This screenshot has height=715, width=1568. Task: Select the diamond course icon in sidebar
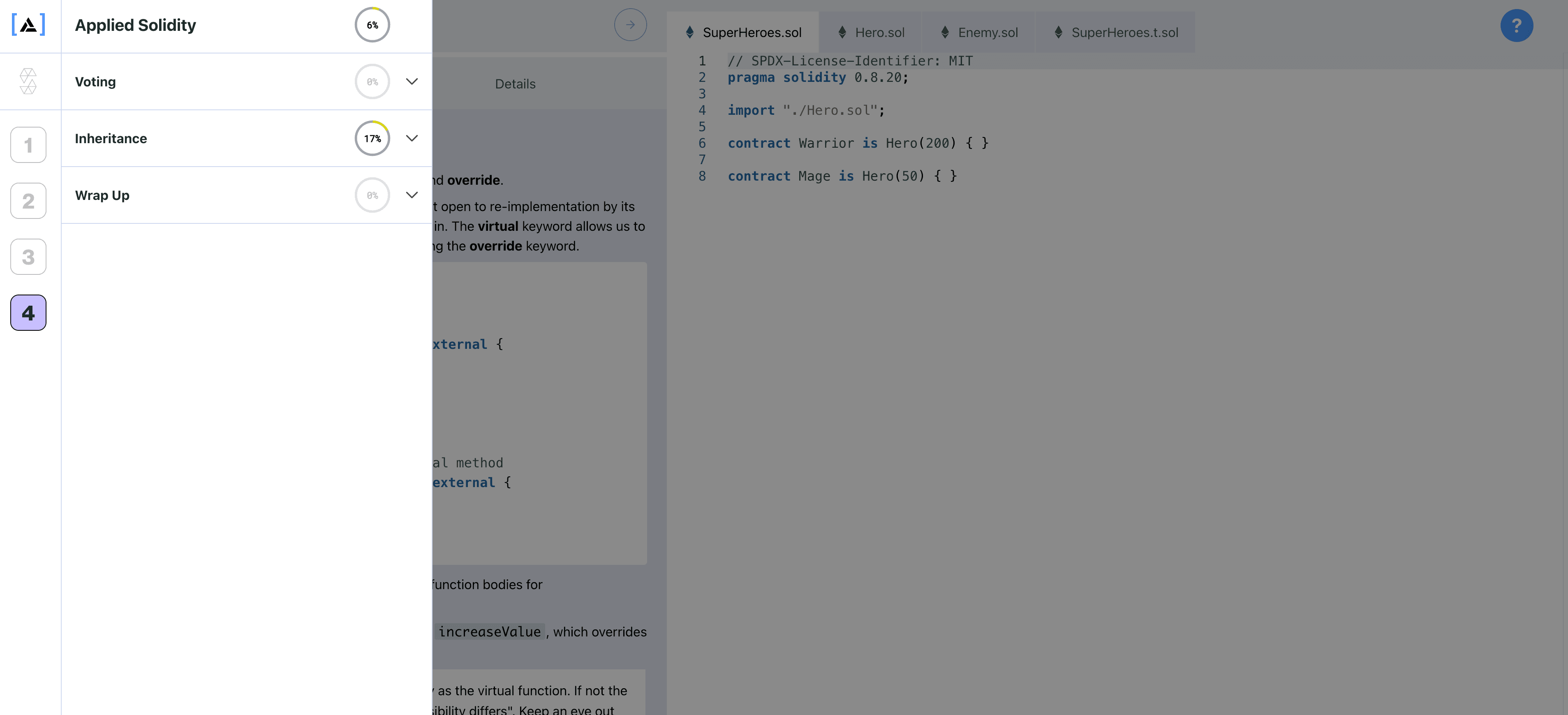[28, 81]
